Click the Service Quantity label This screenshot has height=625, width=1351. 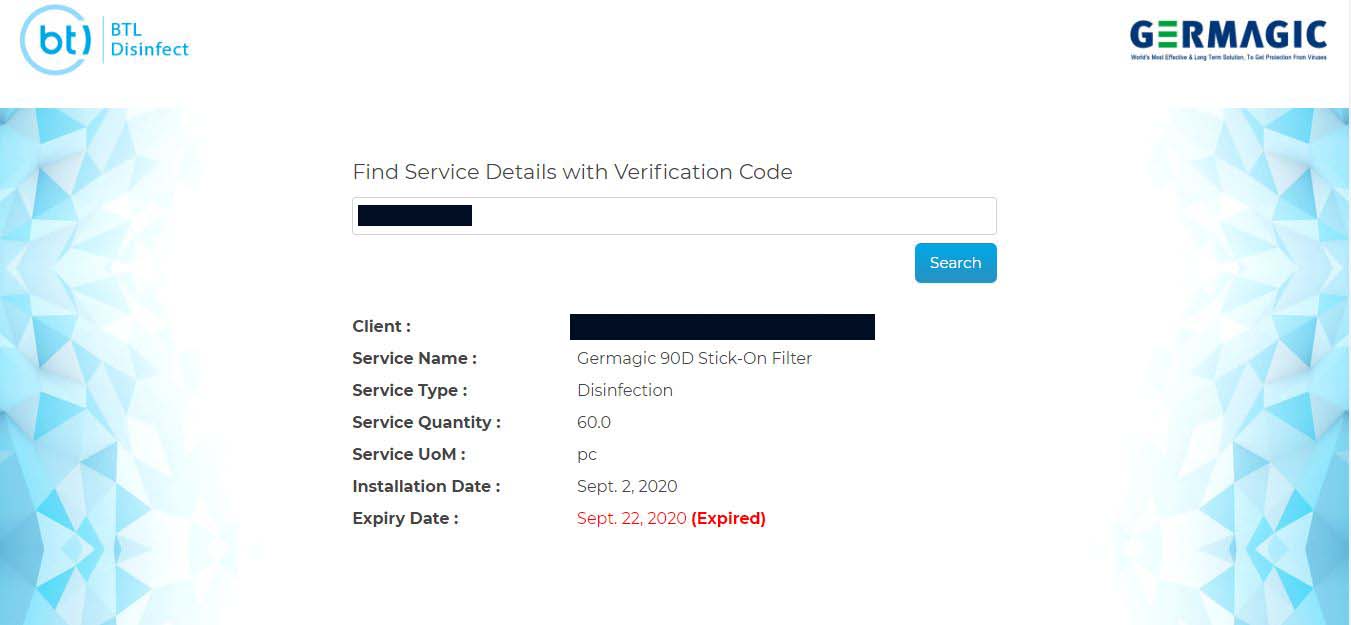426,422
